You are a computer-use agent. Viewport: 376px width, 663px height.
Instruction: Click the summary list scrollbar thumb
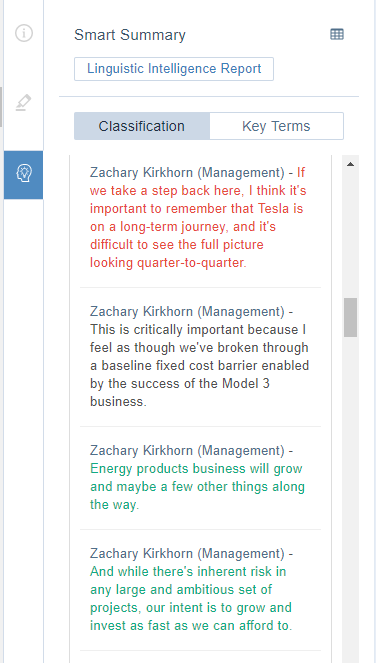coord(350,317)
